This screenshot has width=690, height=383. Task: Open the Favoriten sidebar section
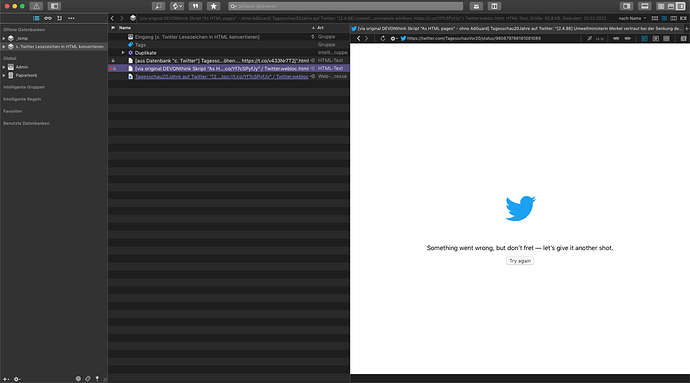(12, 111)
